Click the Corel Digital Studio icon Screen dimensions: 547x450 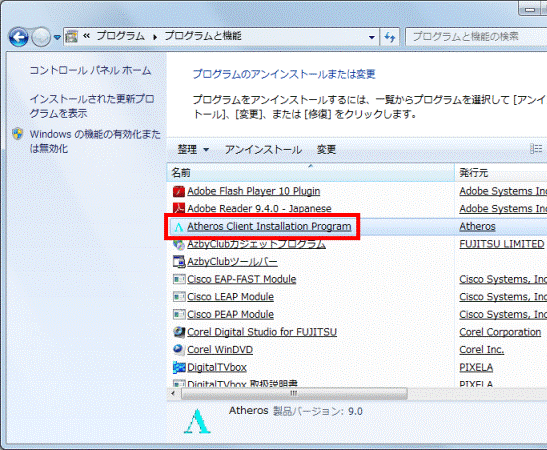tap(179, 332)
